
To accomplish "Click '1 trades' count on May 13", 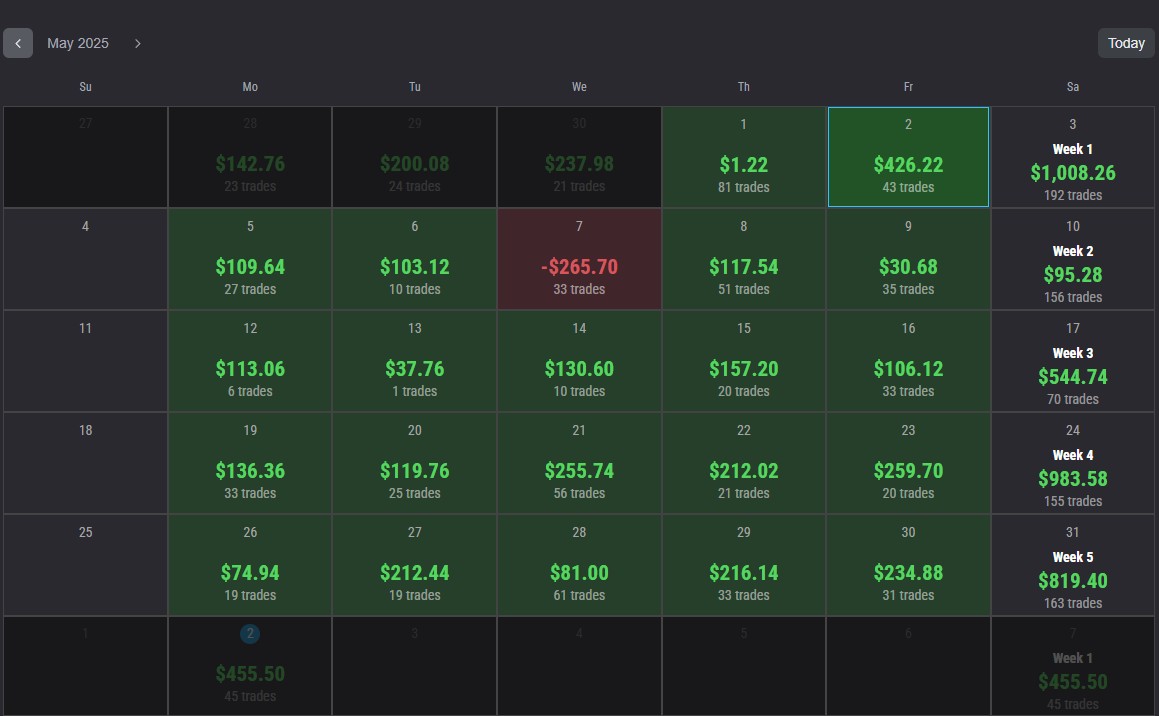I will pos(415,391).
